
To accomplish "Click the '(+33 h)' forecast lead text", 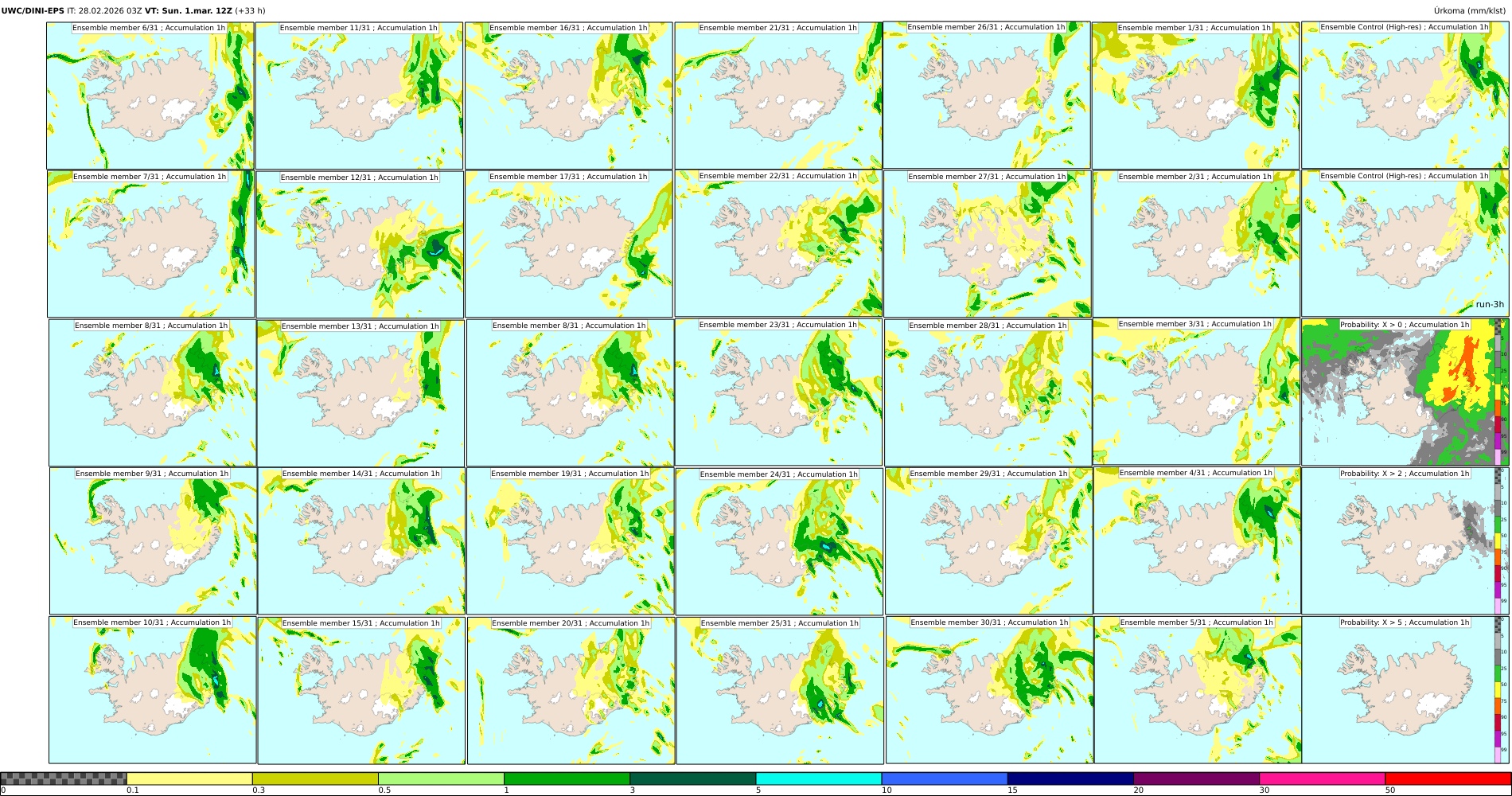I will [x=250, y=11].
